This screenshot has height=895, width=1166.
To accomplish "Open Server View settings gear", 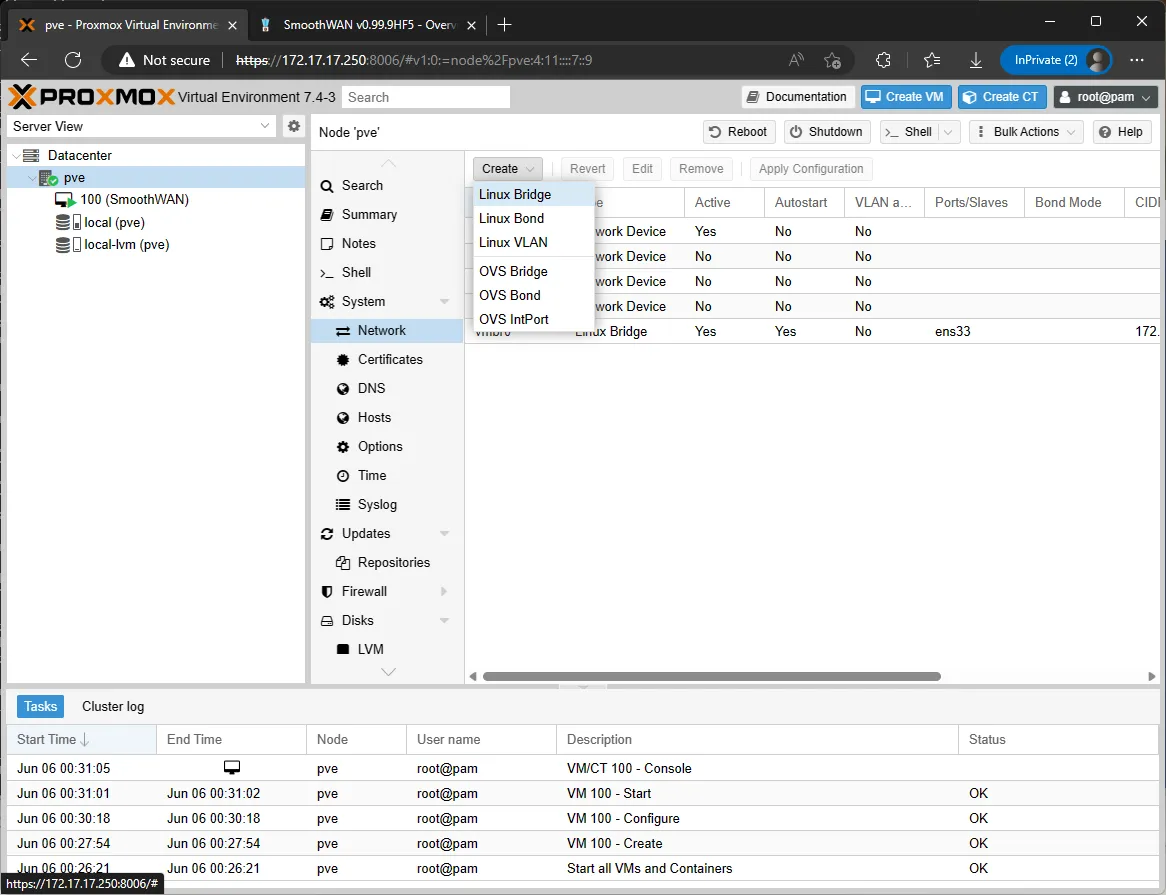I will click(294, 126).
